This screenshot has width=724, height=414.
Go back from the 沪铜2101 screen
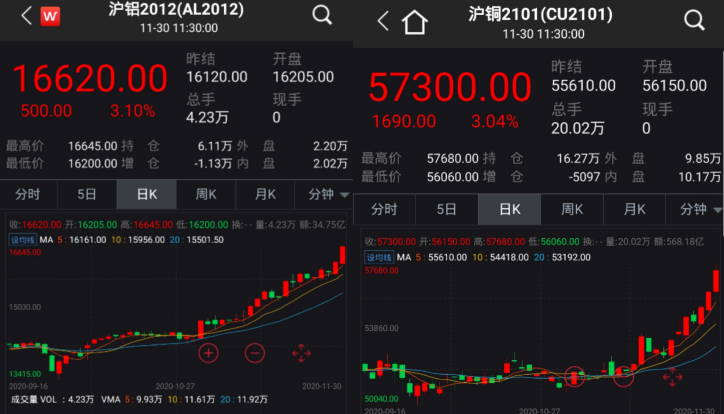point(383,21)
